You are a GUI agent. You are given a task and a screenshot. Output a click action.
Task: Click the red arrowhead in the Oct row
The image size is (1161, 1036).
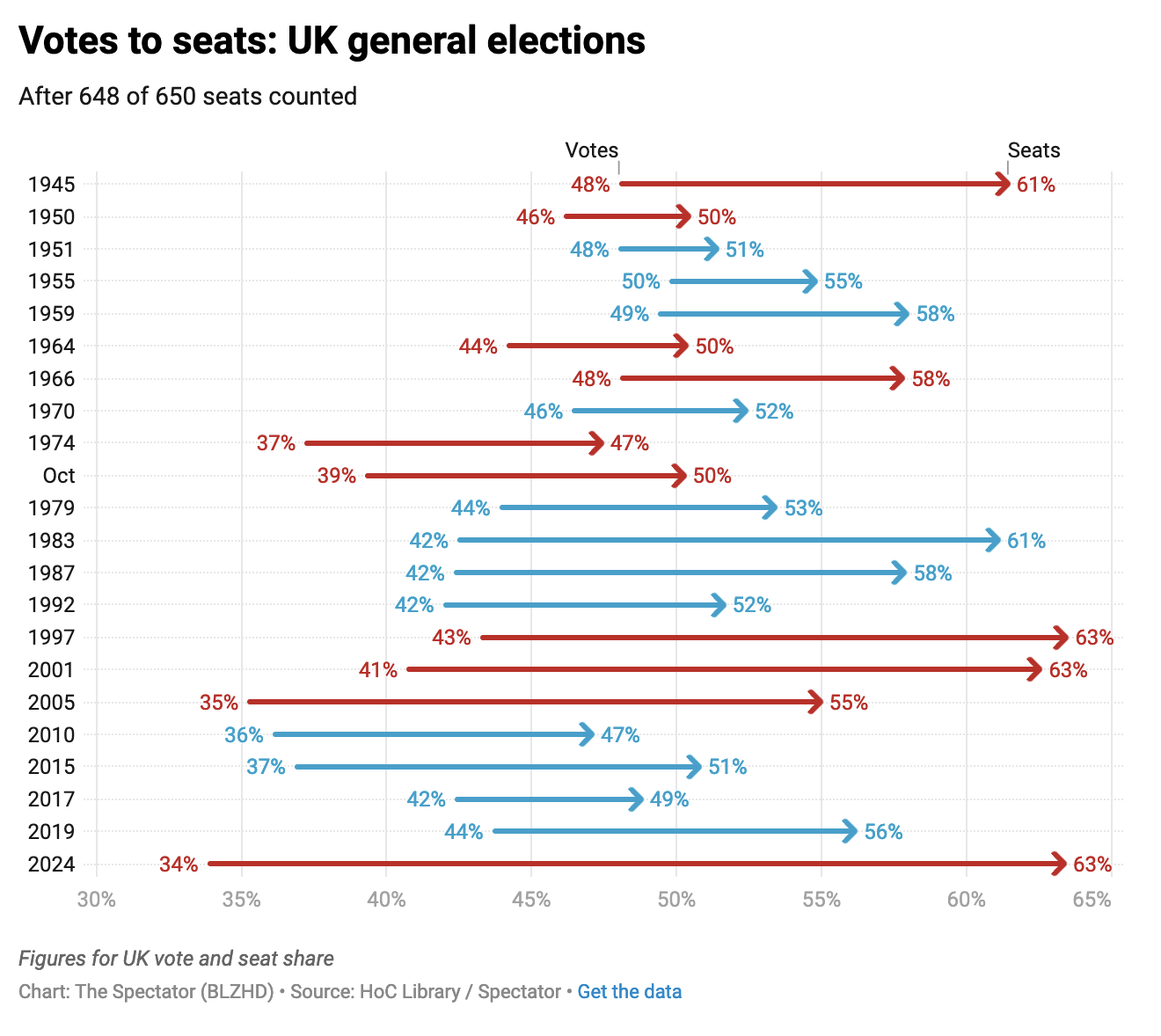click(680, 476)
